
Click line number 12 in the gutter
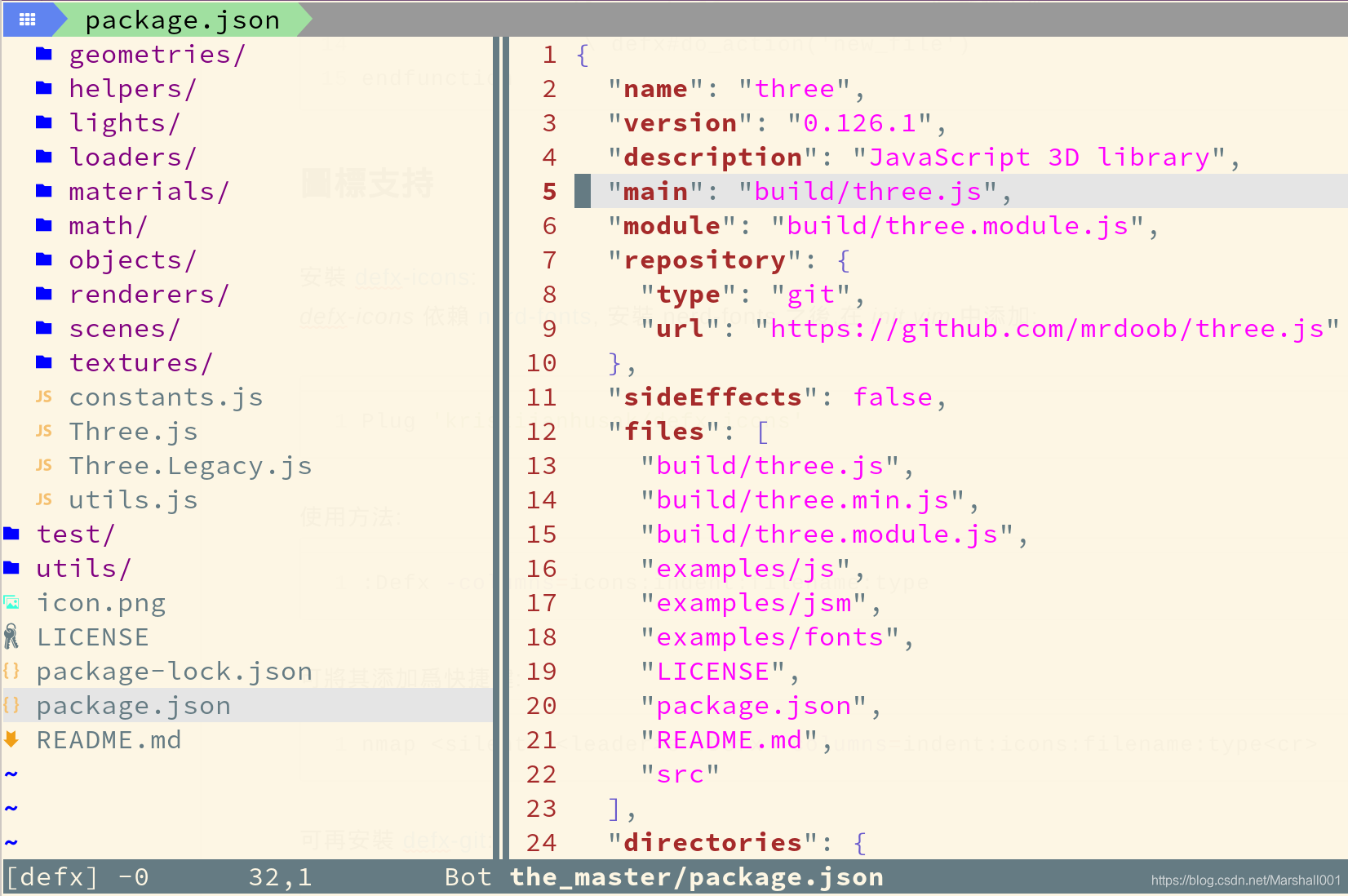click(x=541, y=432)
